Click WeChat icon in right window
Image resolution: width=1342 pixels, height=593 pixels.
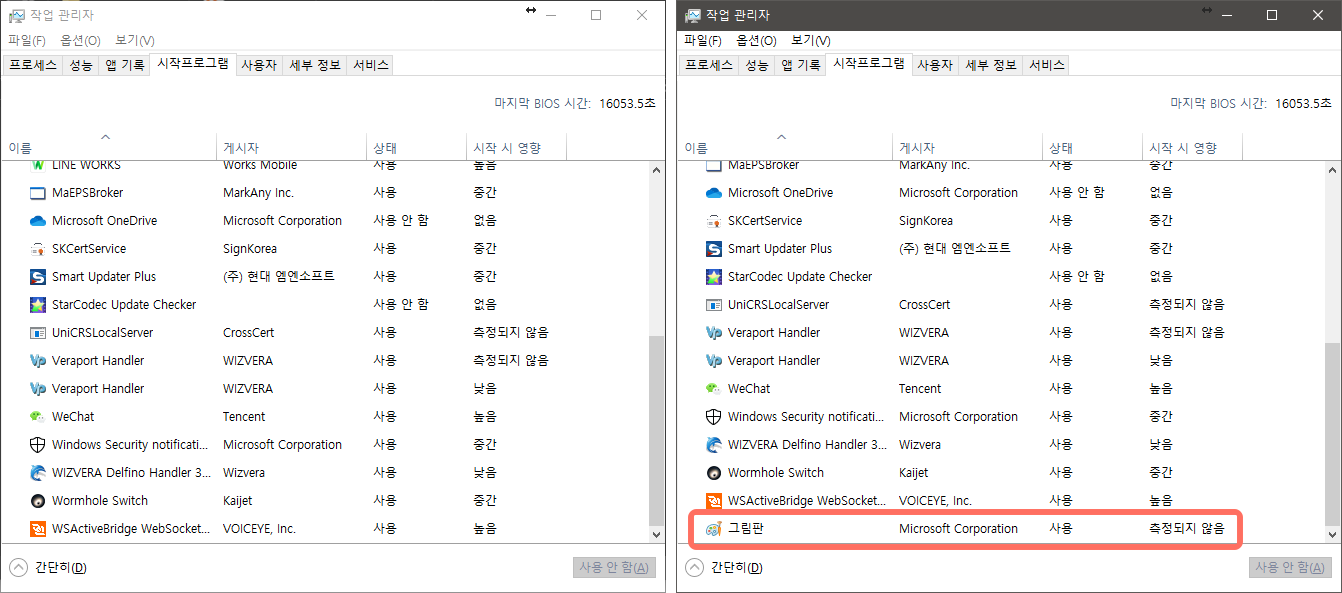[x=714, y=389]
